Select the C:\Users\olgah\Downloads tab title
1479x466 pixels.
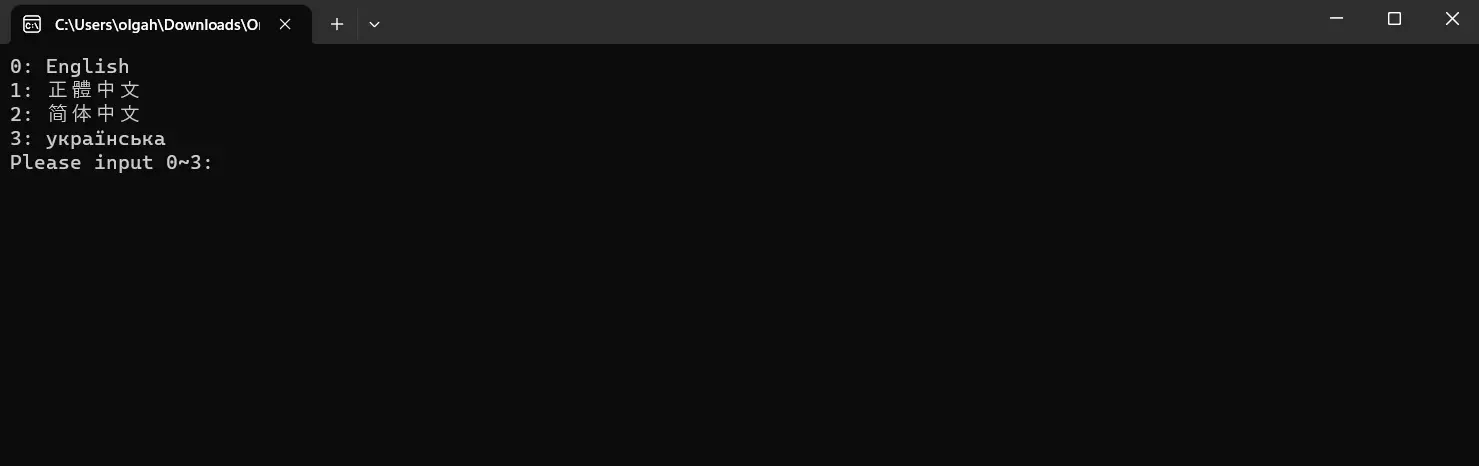click(x=157, y=24)
